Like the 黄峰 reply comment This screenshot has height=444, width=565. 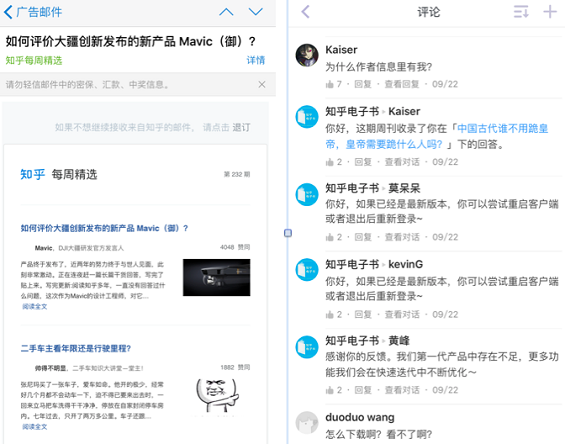(333, 390)
